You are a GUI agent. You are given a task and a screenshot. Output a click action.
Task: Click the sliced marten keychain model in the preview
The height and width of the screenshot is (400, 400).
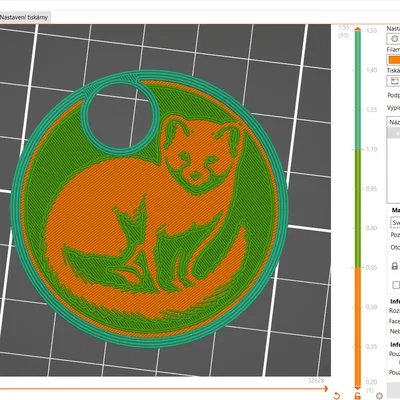pyautogui.click(x=149, y=209)
